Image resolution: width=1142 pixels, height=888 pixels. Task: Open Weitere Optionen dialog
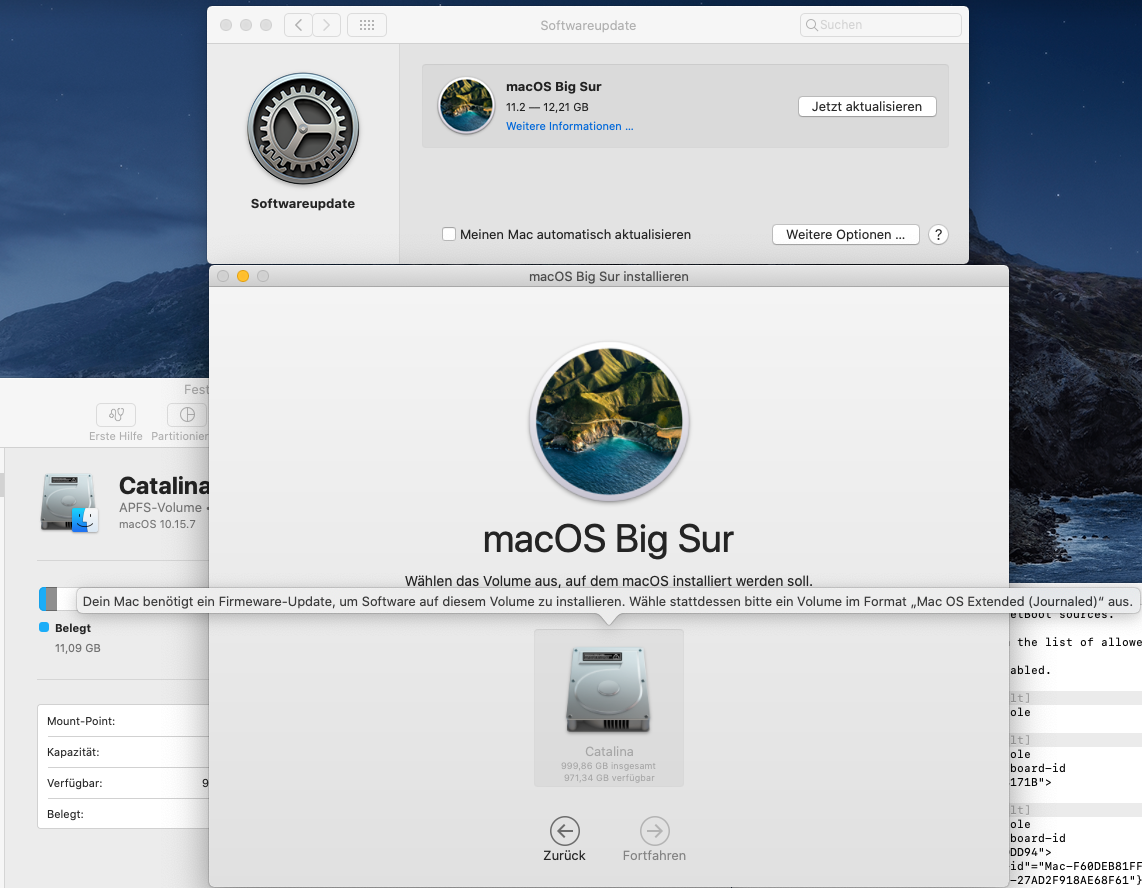click(x=846, y=235)
